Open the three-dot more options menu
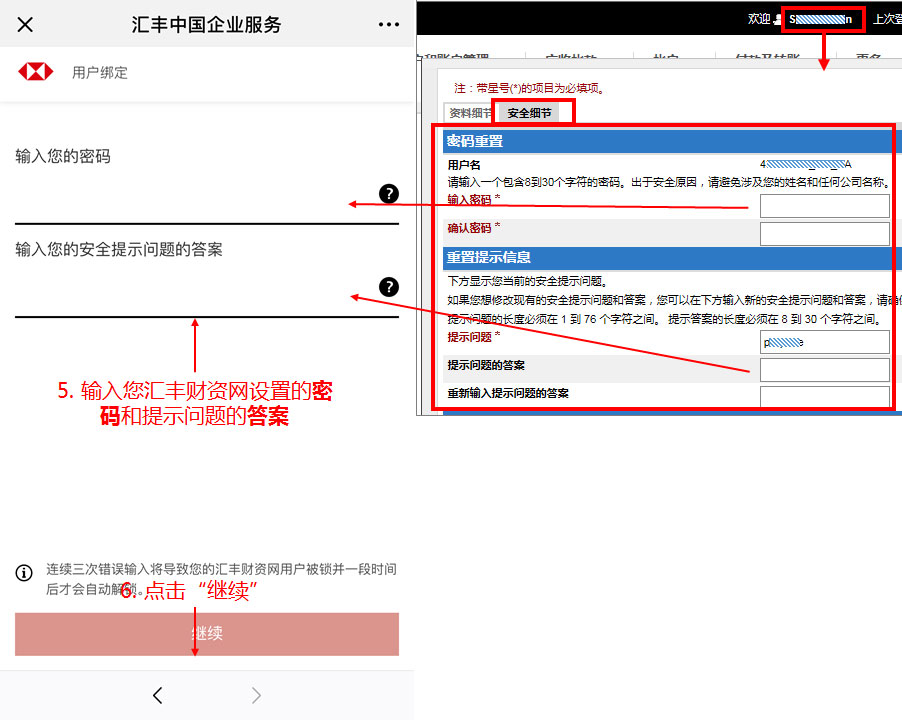Image resolution: width=902 pixels, height=720 pixels. (389, 25)
